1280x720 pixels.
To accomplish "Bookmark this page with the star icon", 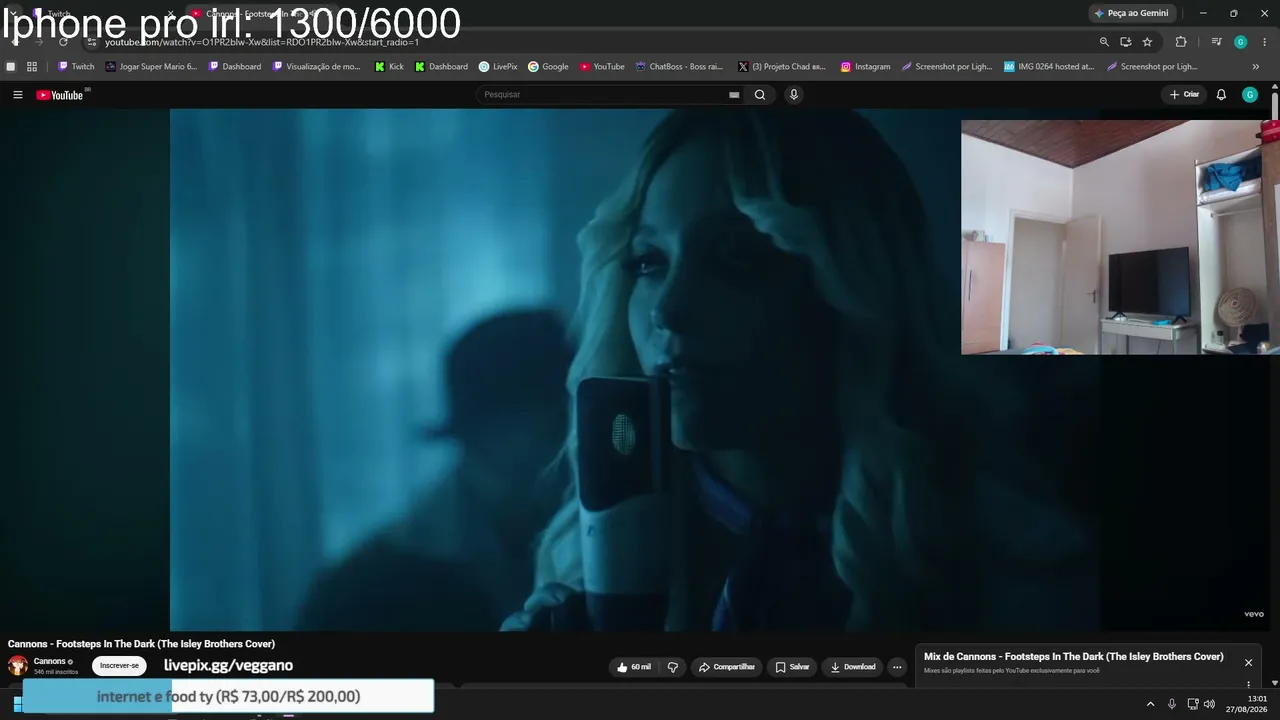I will (1147, 42).
